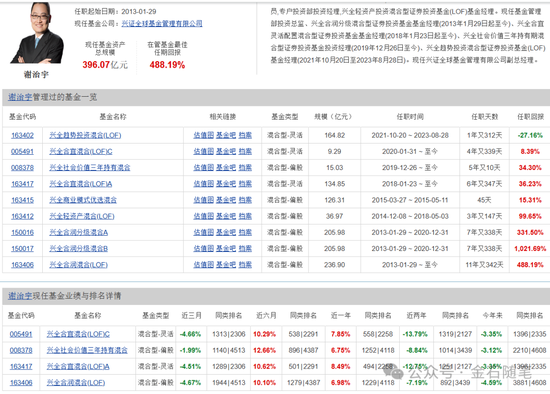Open fund code 150016 link

(22, 233)
